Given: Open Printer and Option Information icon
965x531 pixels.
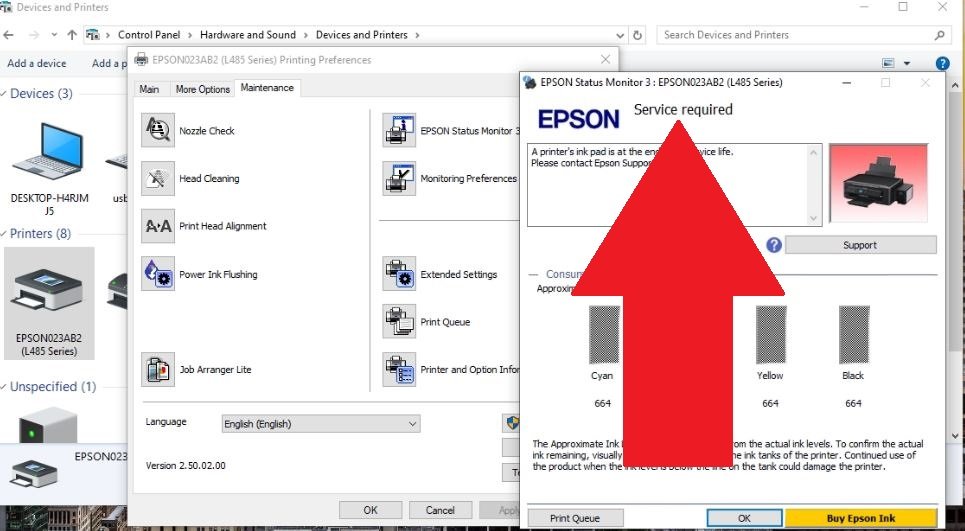Looking at the screenshot, I should (399, 369).
